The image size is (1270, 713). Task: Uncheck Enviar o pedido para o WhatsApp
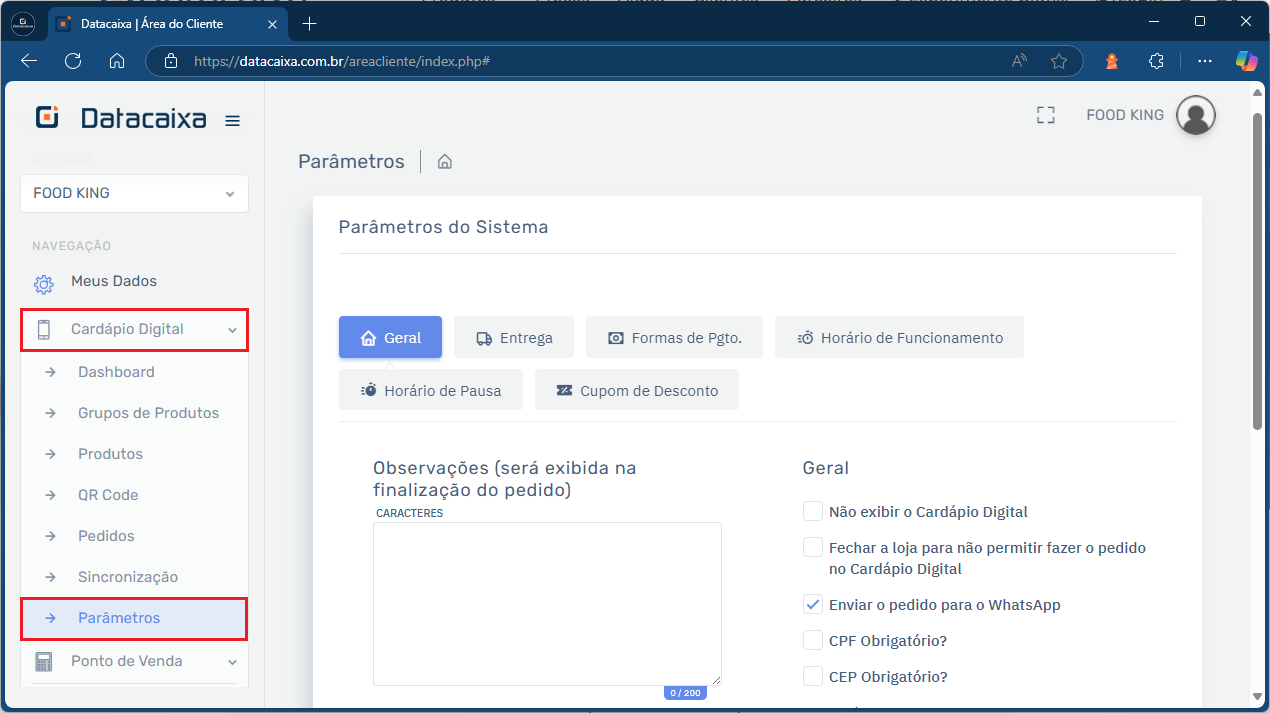[813, 605]
